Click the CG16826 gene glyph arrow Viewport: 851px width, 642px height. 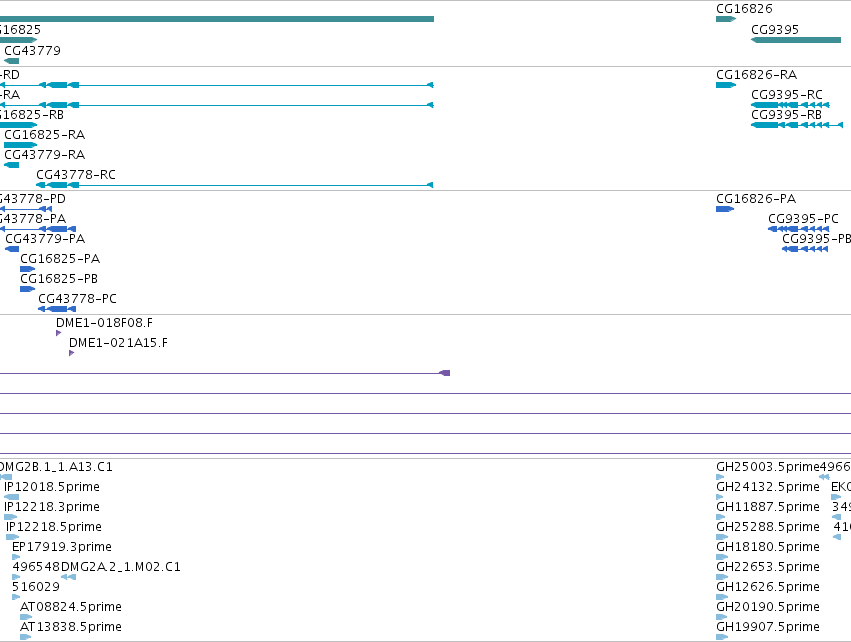[x=726, y=19]
